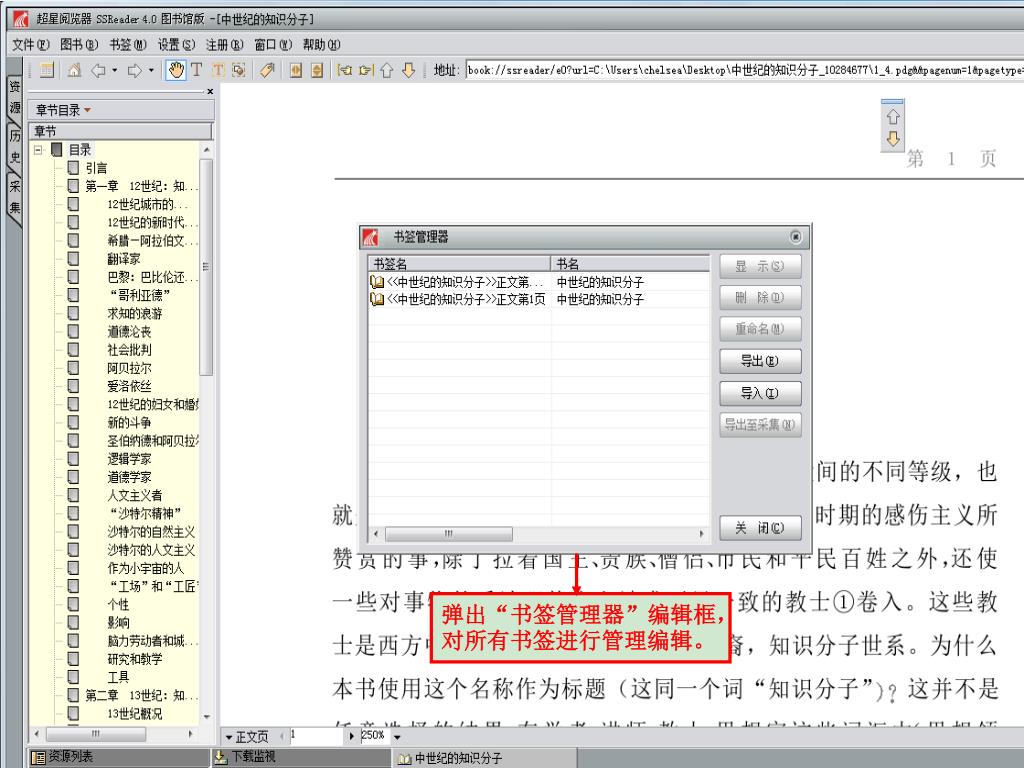Screen dimensions: 1024x768
Task: Click the right-pointing hand icon
Action: click(366, 70)
